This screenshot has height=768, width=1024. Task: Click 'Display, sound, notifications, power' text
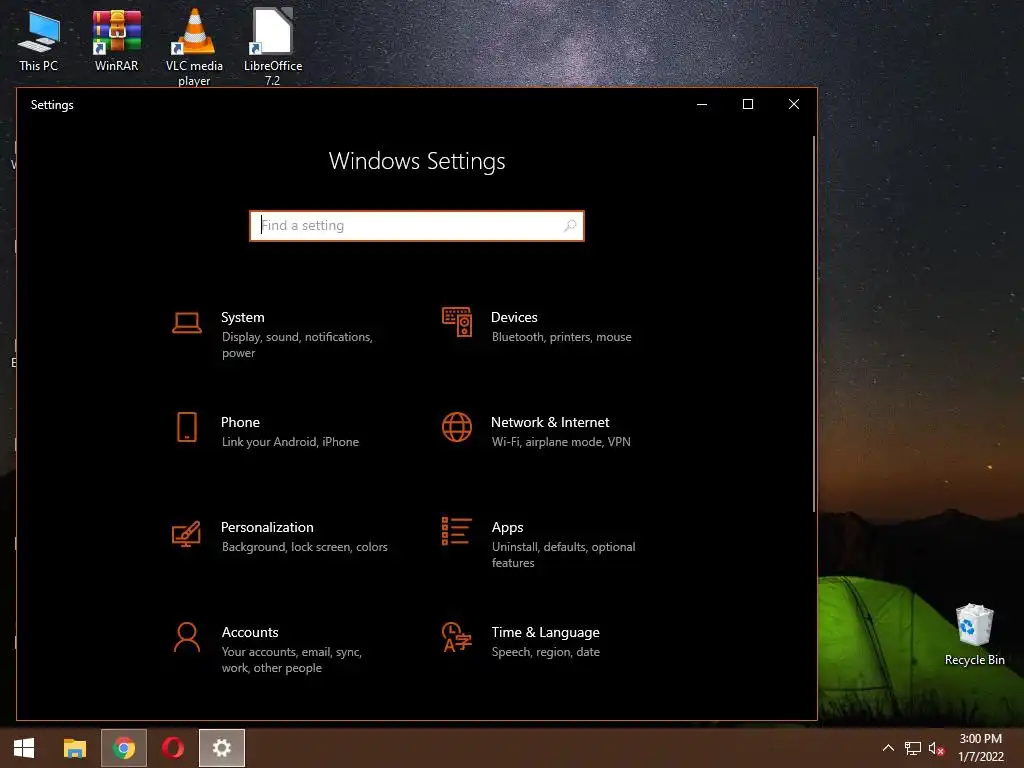coord(297,345)
